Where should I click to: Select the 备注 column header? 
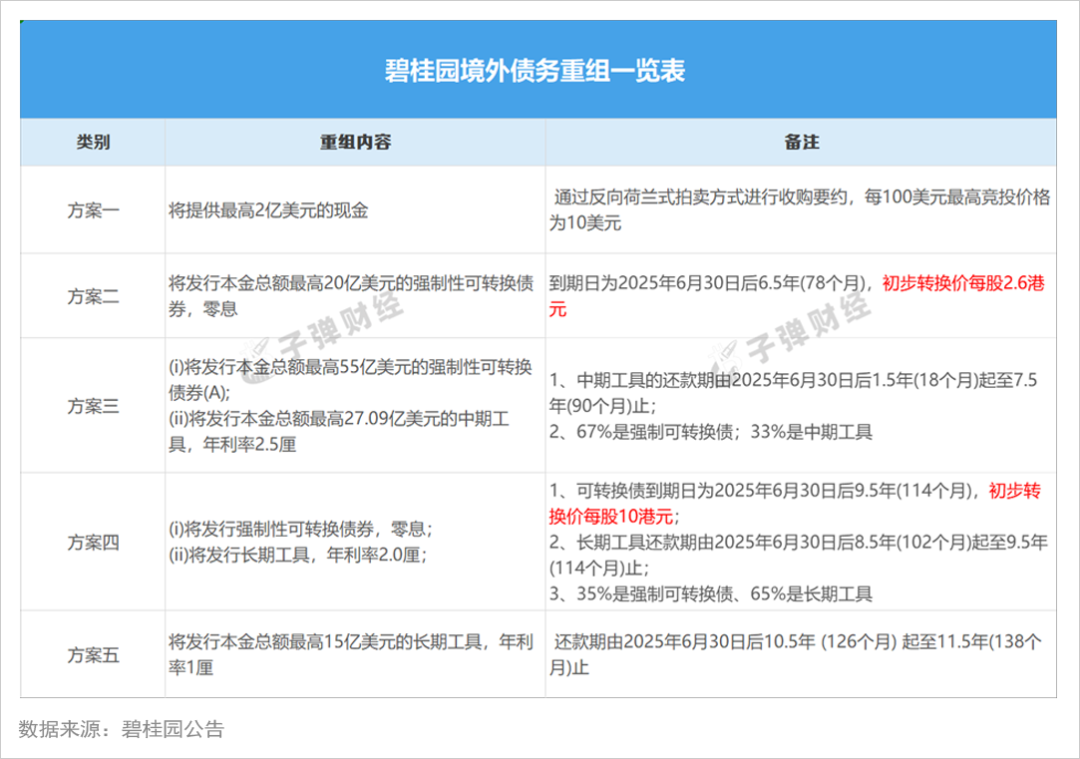coord(806,143)
